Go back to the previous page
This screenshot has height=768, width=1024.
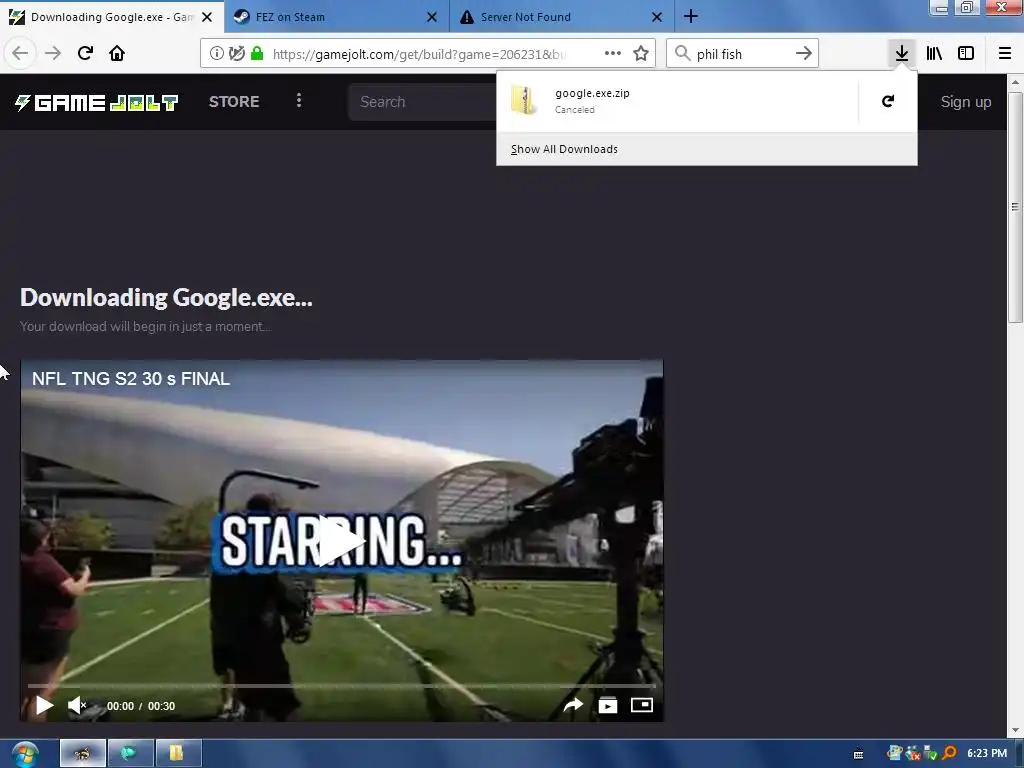[20, 53]
